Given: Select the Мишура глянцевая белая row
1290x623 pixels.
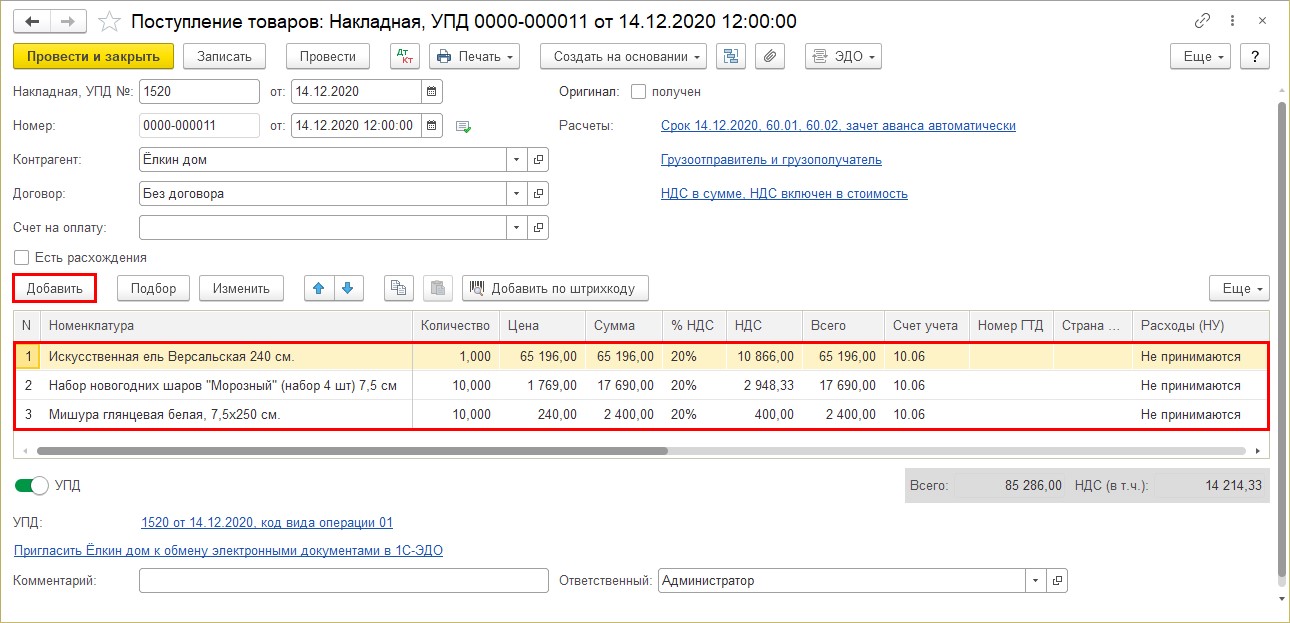Looking at the screenshot, I should (x=641, y=414).
